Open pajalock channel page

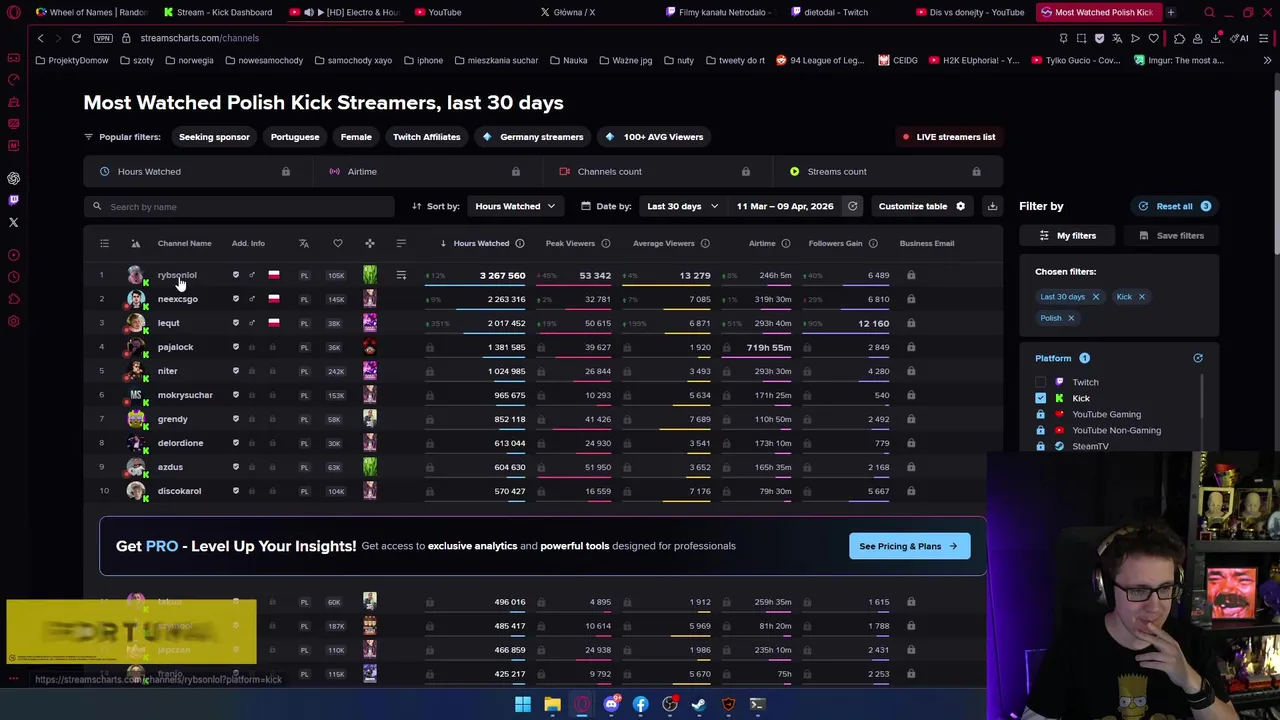pyautogui.click(x=175, y=347)
